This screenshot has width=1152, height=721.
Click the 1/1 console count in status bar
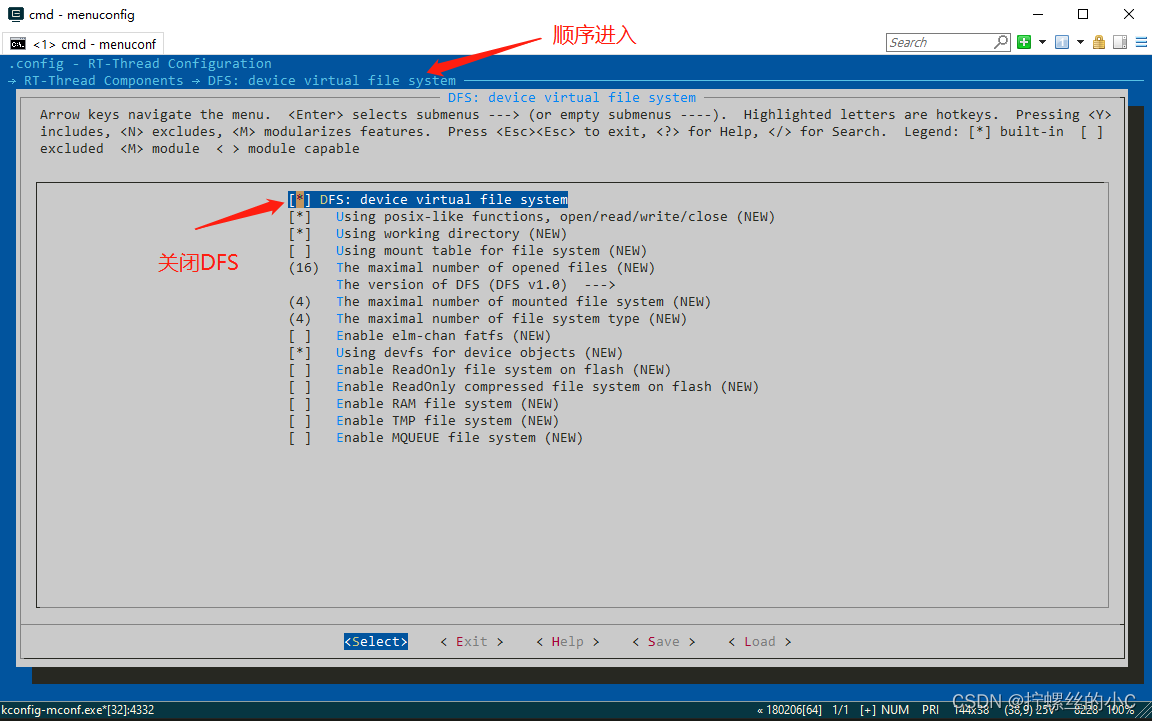tap(840, 710)
